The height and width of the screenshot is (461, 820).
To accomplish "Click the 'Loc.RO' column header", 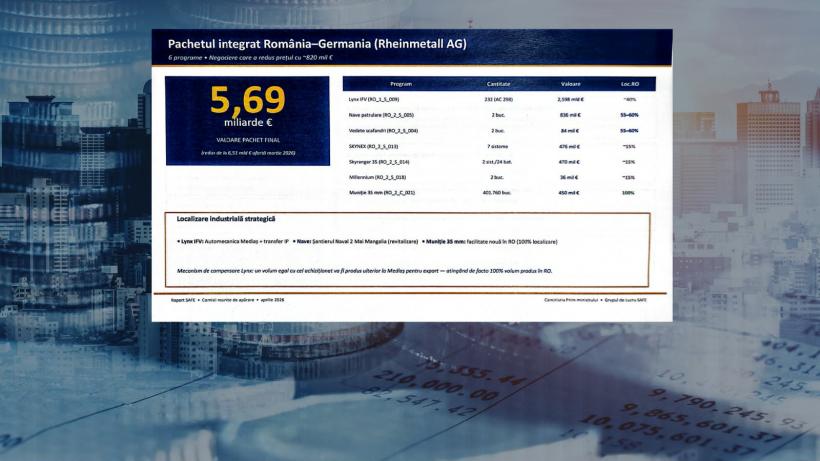I will coord(630,84).
